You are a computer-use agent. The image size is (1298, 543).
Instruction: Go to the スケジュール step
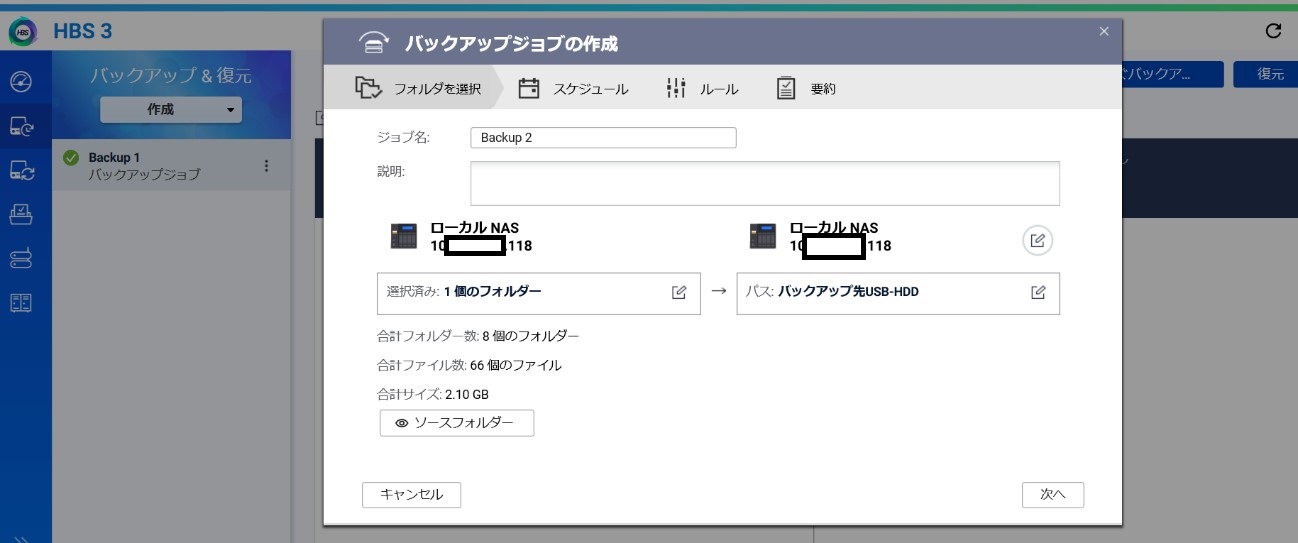[x=574, y=89]
